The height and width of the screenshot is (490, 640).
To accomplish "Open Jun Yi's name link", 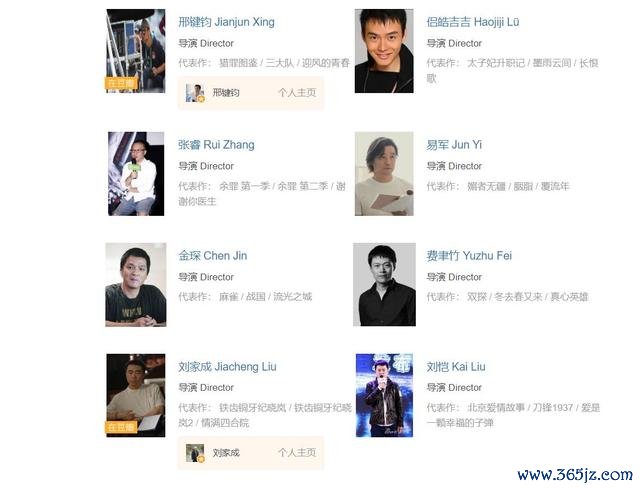I will pos(454,145).
